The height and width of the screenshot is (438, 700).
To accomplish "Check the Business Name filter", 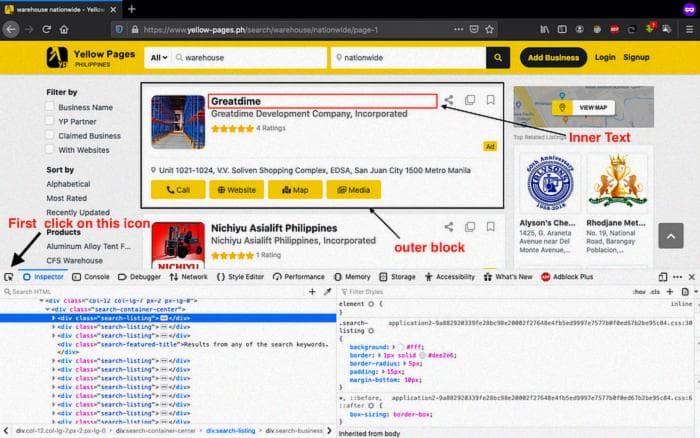I will pyautogui.click(x=50, y=107).
